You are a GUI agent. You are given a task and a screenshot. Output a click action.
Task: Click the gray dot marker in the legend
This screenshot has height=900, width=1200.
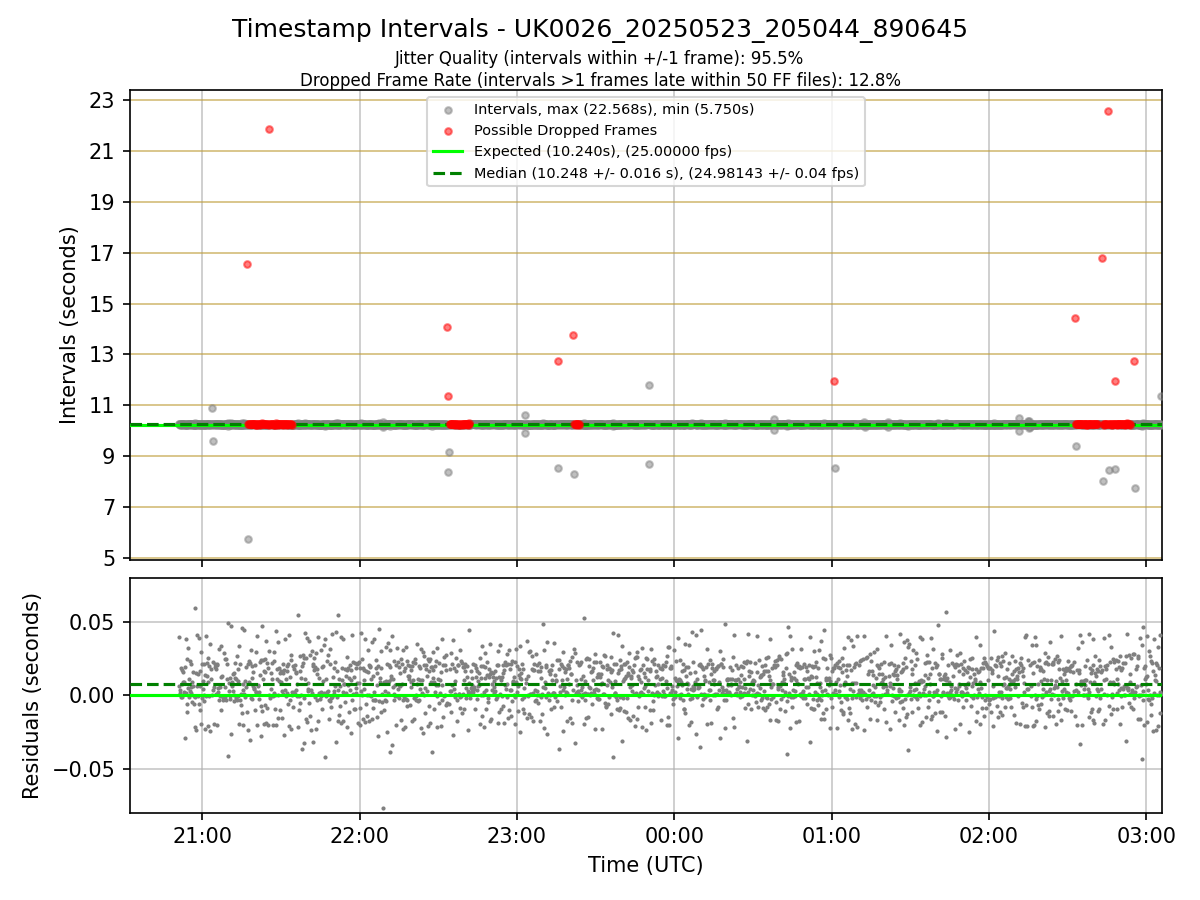click(x=450, y=110)
